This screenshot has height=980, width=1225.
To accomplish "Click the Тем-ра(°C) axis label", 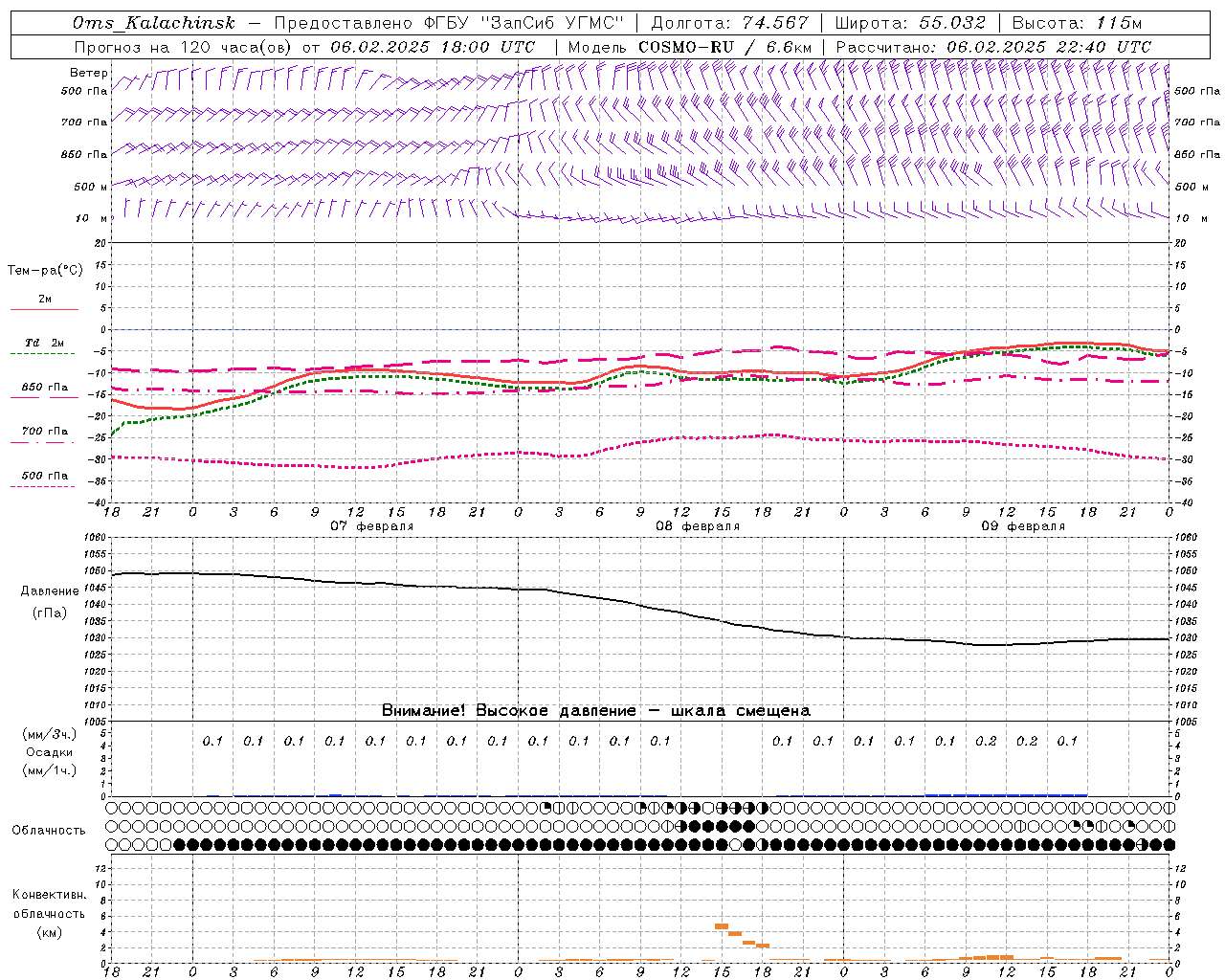I will point(45,271).
